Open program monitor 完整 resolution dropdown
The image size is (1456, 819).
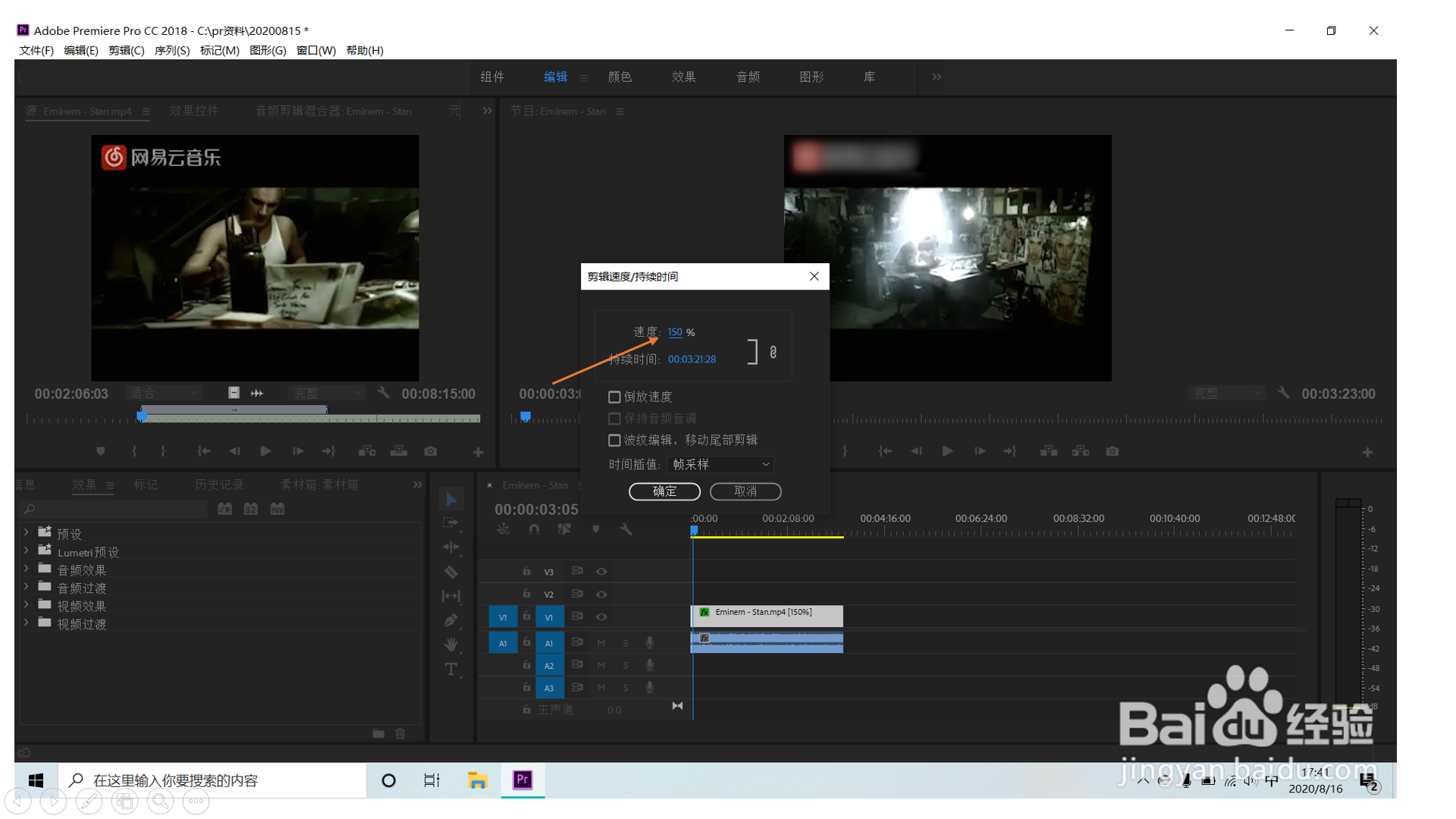(x=1226, y=393)
